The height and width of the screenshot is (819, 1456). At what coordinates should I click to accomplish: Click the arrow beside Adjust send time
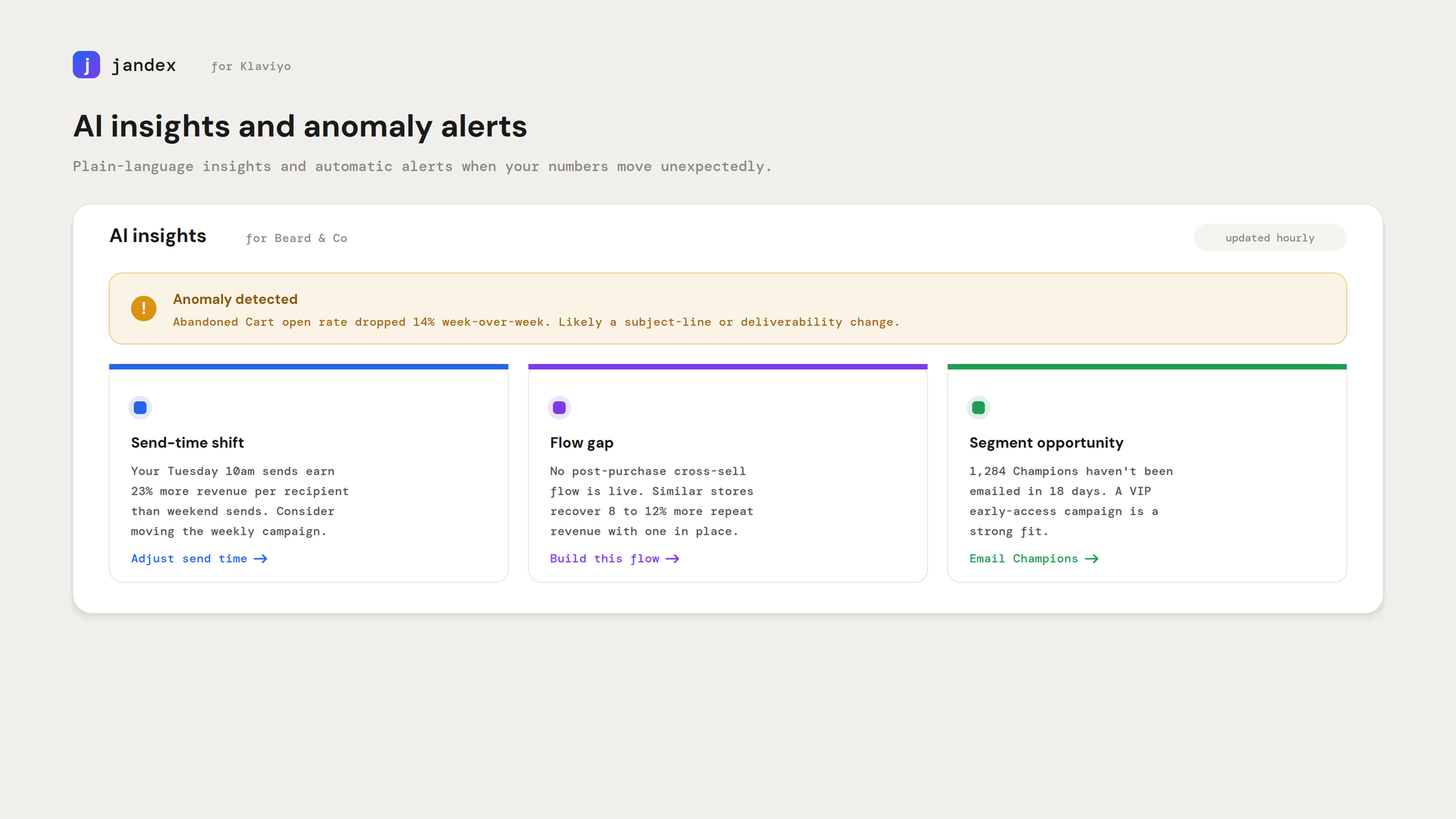pyautogui.click(x=261, y=559)
